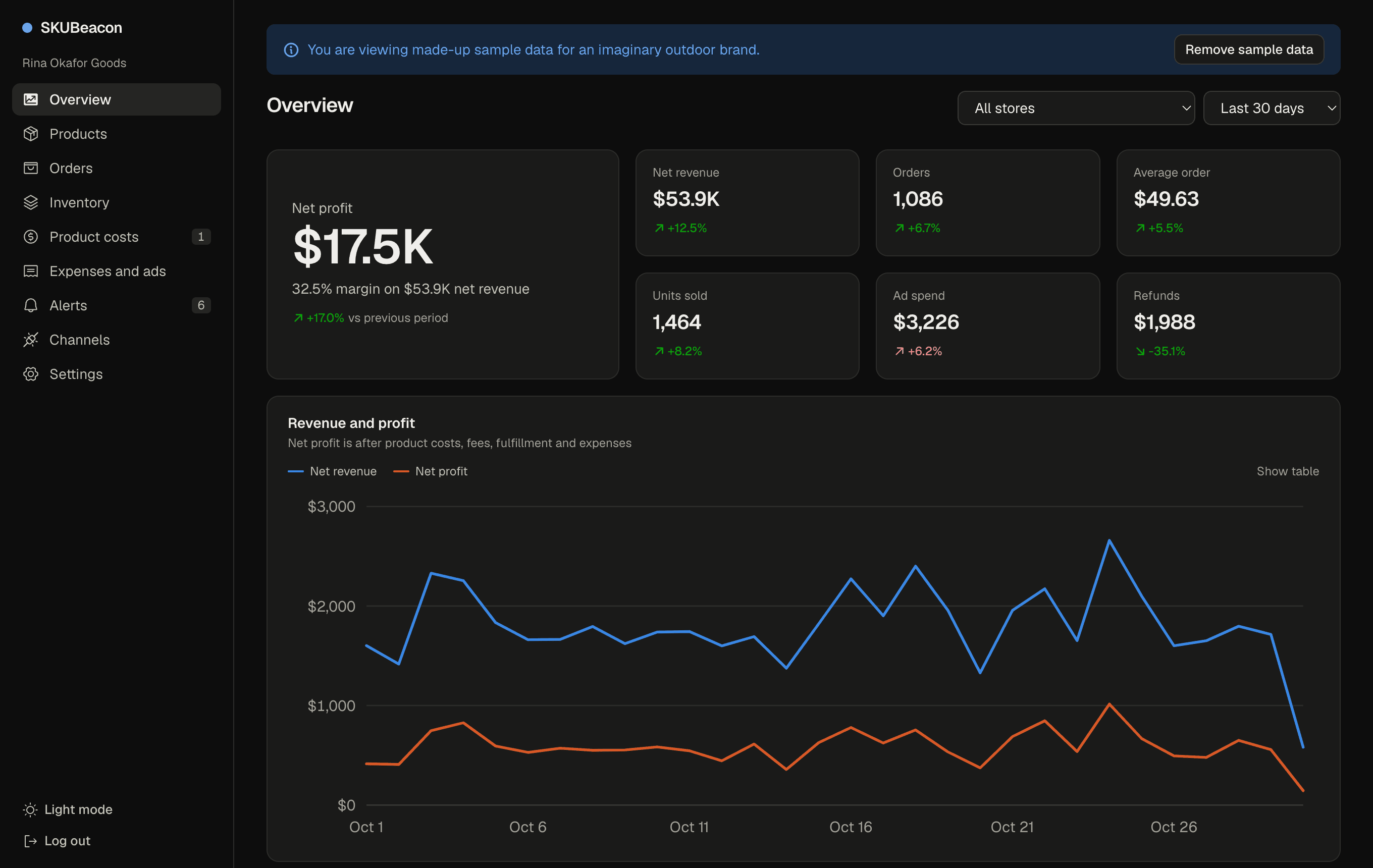1373x868 pixels.
Task: Click the Units sold 1,464 value
Action: point(677,322)
